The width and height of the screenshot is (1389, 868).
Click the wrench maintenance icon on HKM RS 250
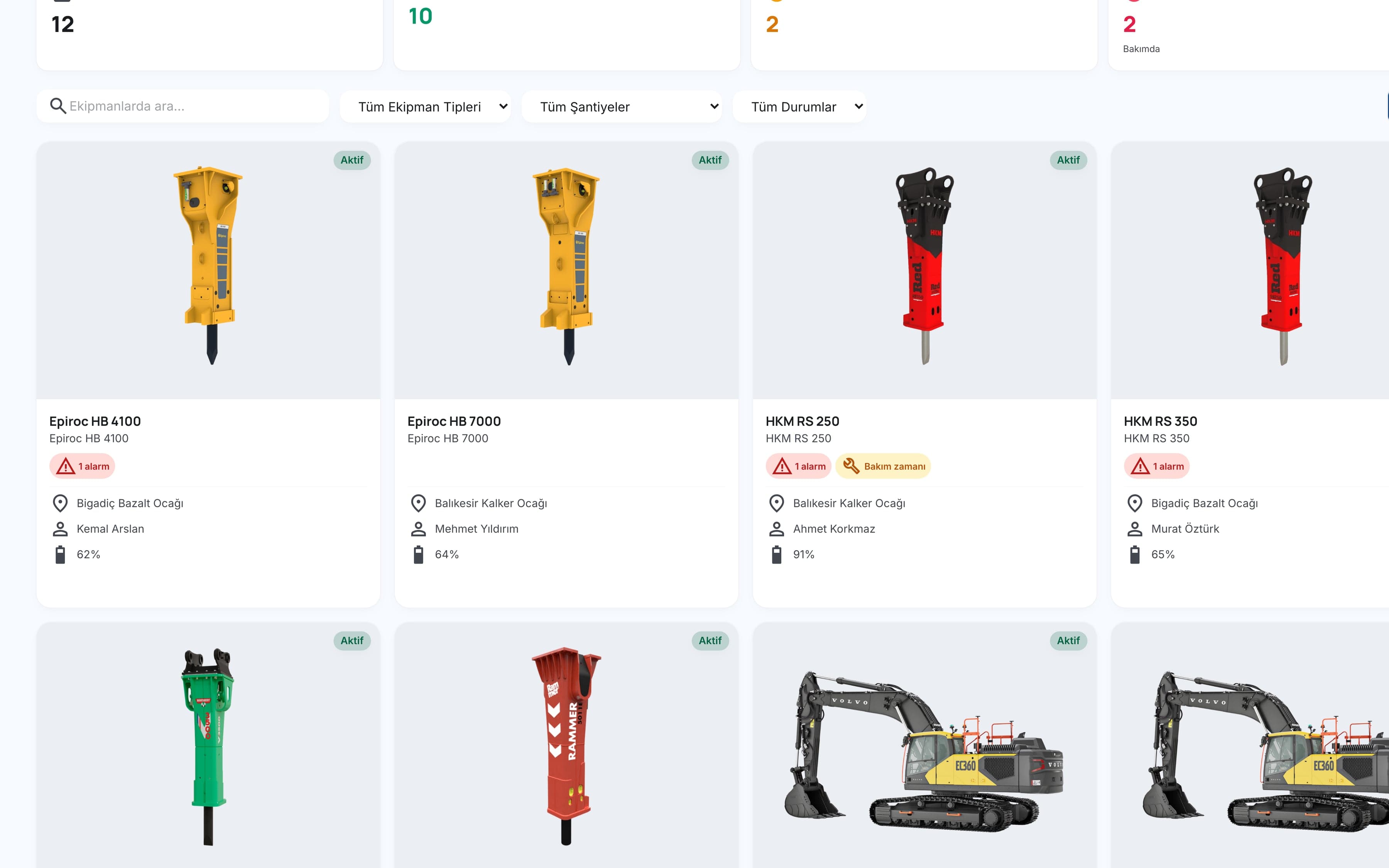click(x=851, y=466)
